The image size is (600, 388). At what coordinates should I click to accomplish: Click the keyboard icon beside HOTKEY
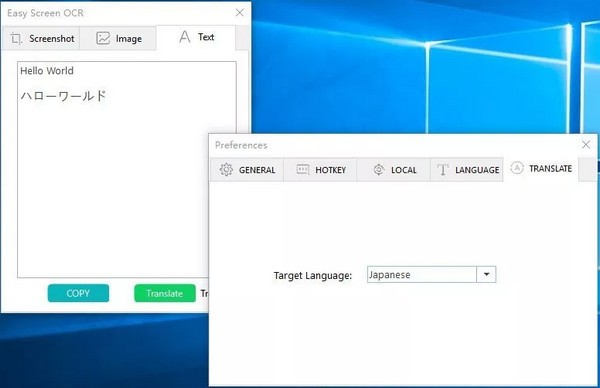[x=303, y=170]
